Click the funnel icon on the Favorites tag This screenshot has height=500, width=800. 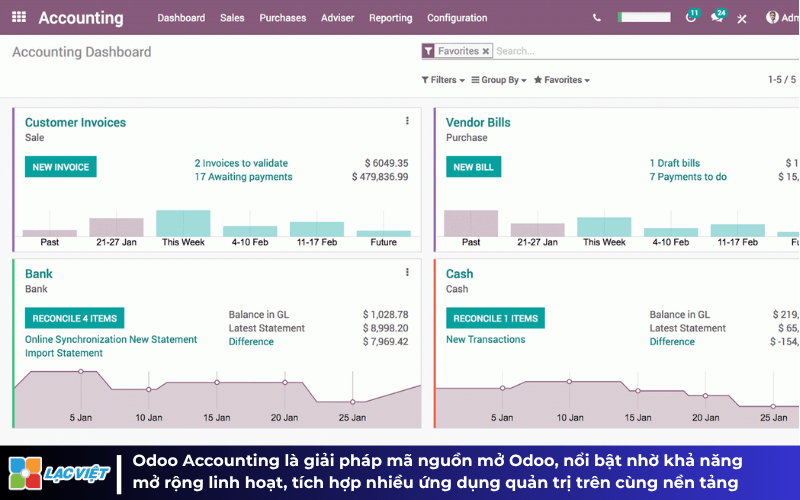(428, 51)
